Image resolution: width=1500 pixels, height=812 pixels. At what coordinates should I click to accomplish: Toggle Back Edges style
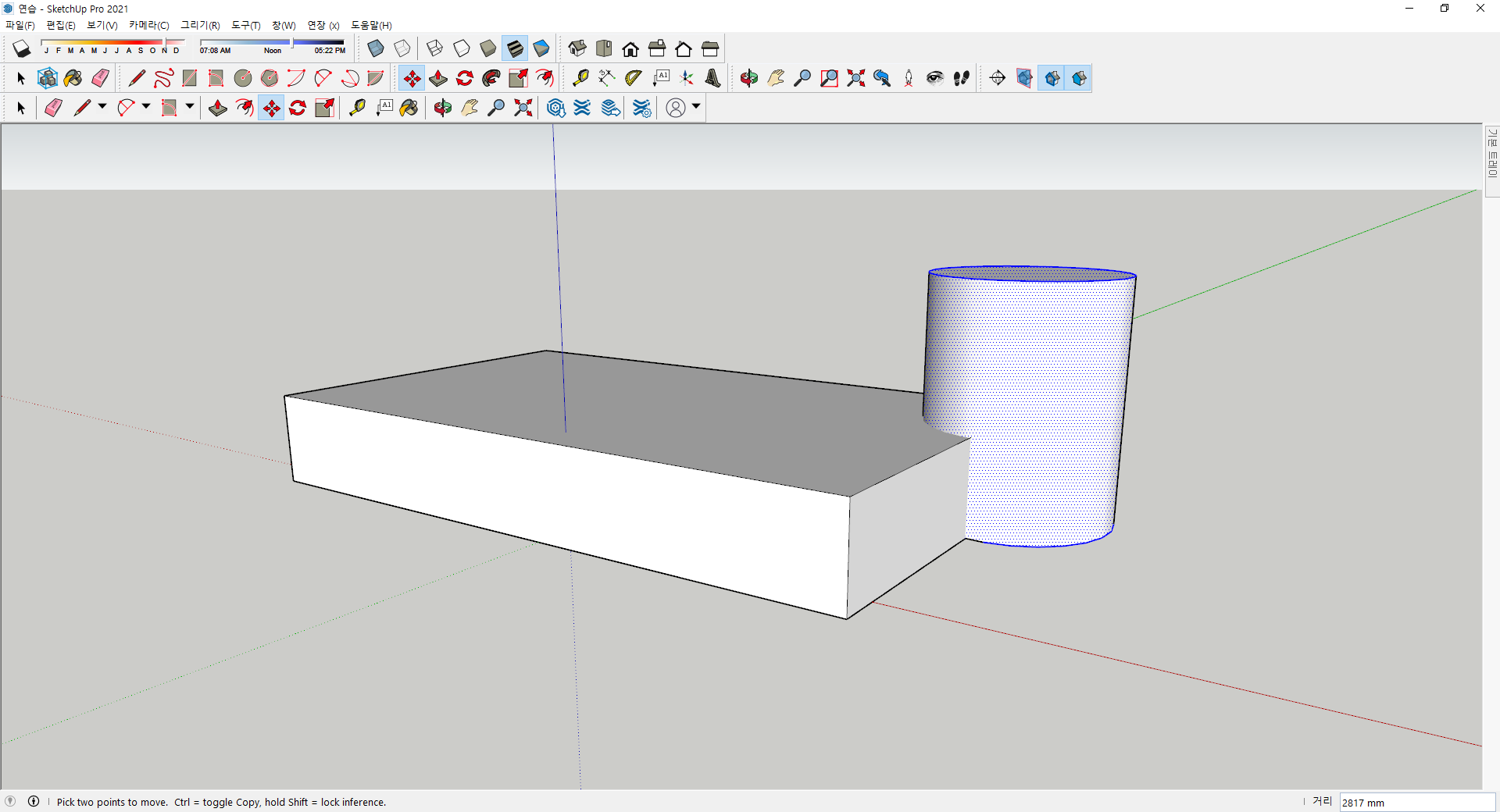click(402, 48)
